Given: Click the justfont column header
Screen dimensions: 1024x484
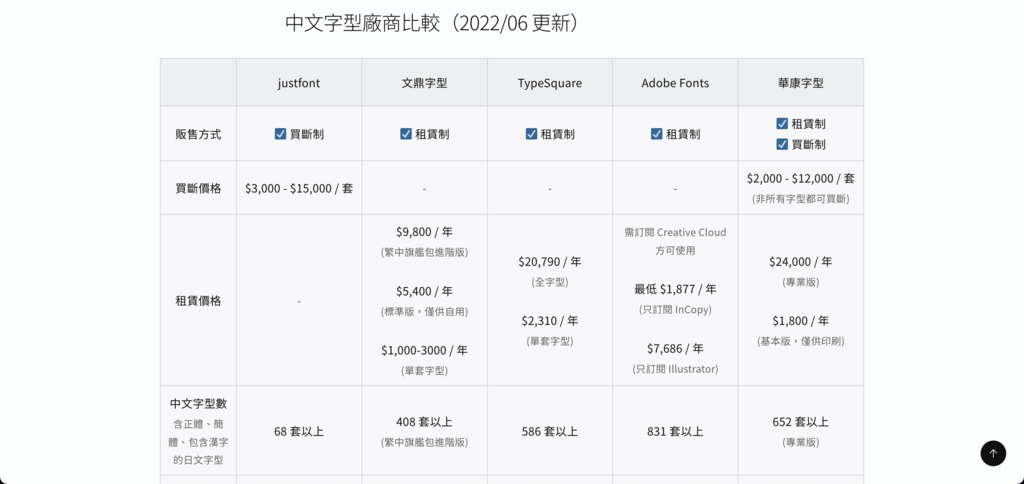Looking at the screenshot, I should coord(299,83).
